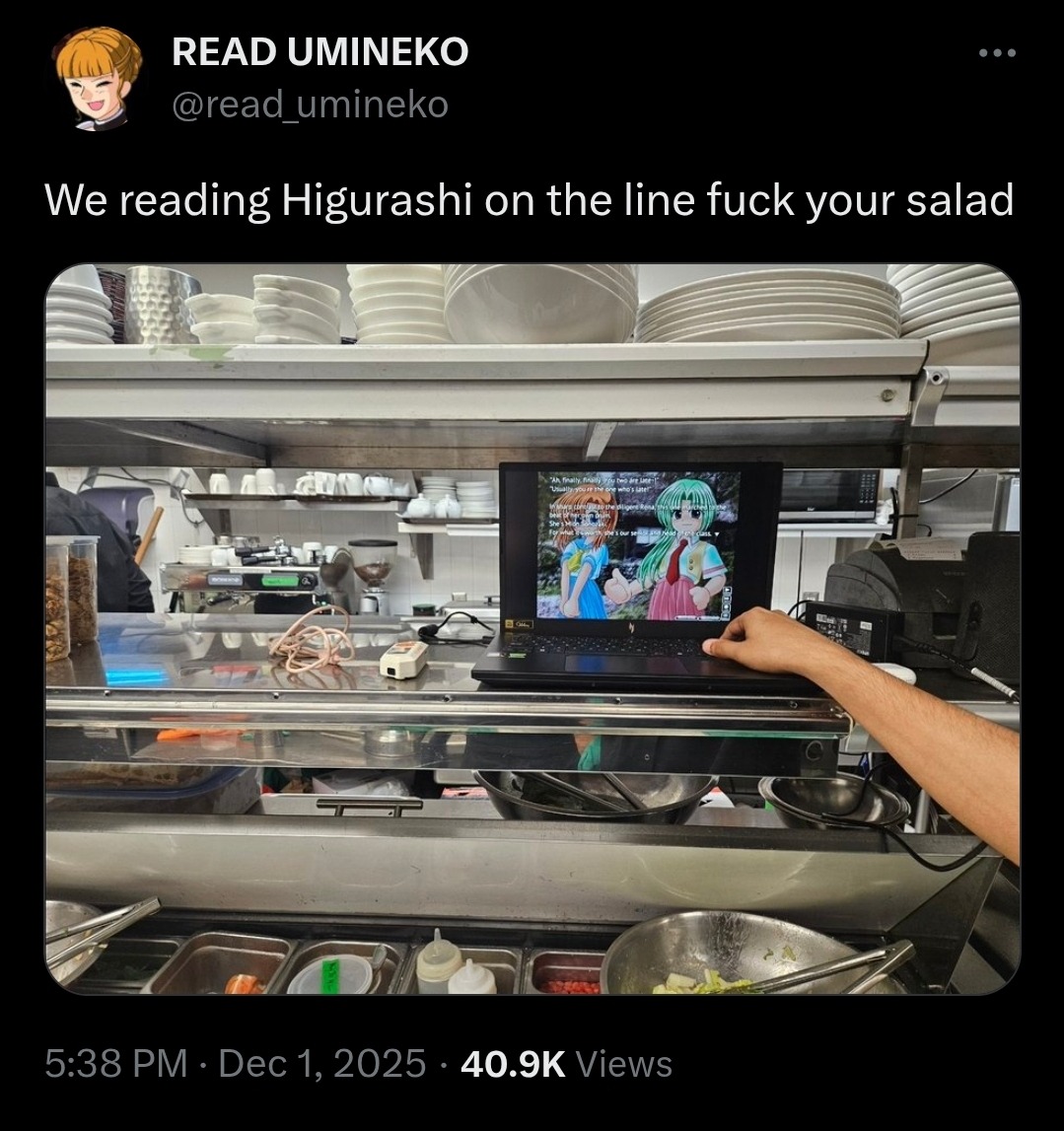Click the Dec 1, 2025 date

(x=321, y=1063)
